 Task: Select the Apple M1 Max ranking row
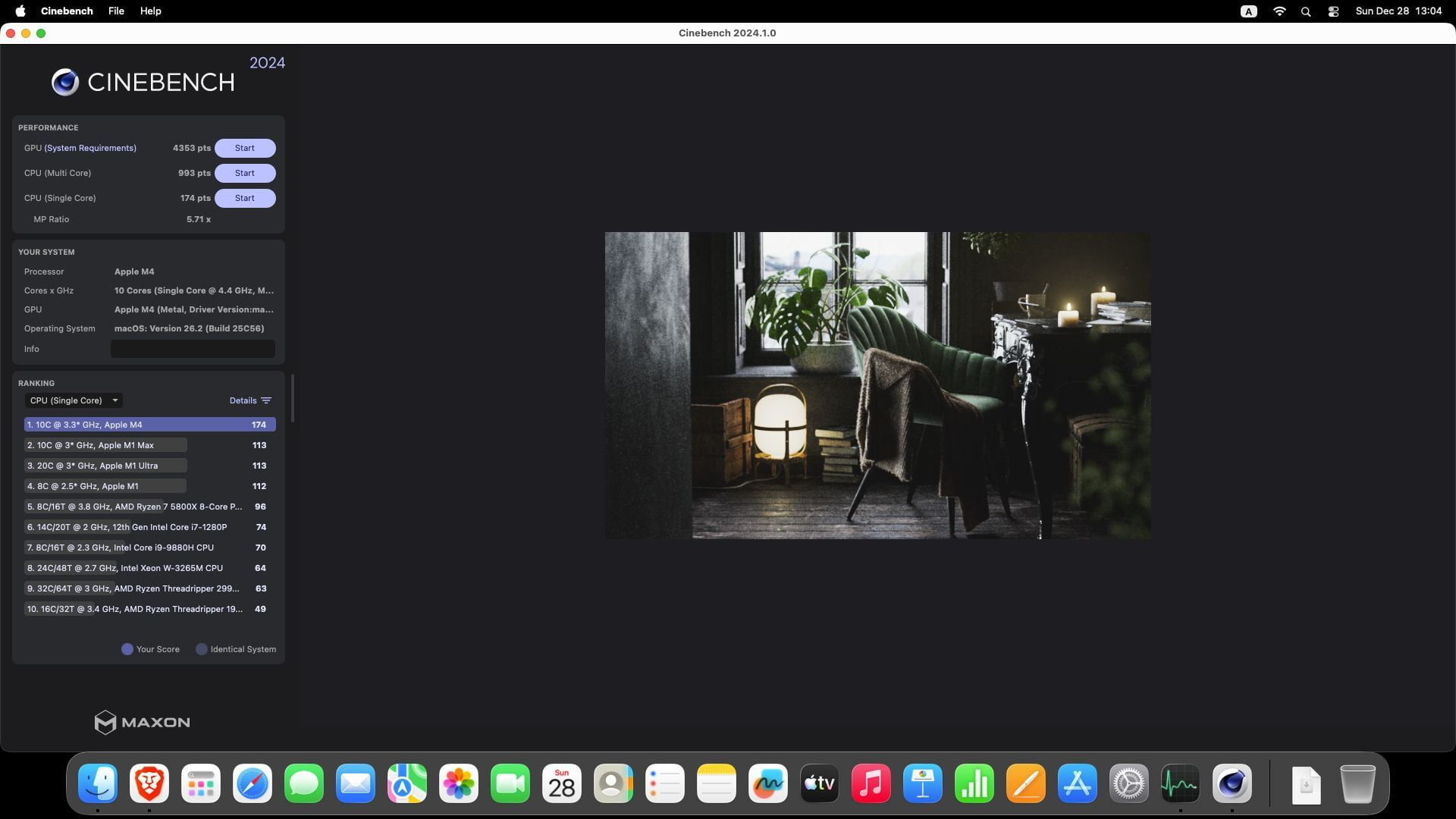pos(149,445)
